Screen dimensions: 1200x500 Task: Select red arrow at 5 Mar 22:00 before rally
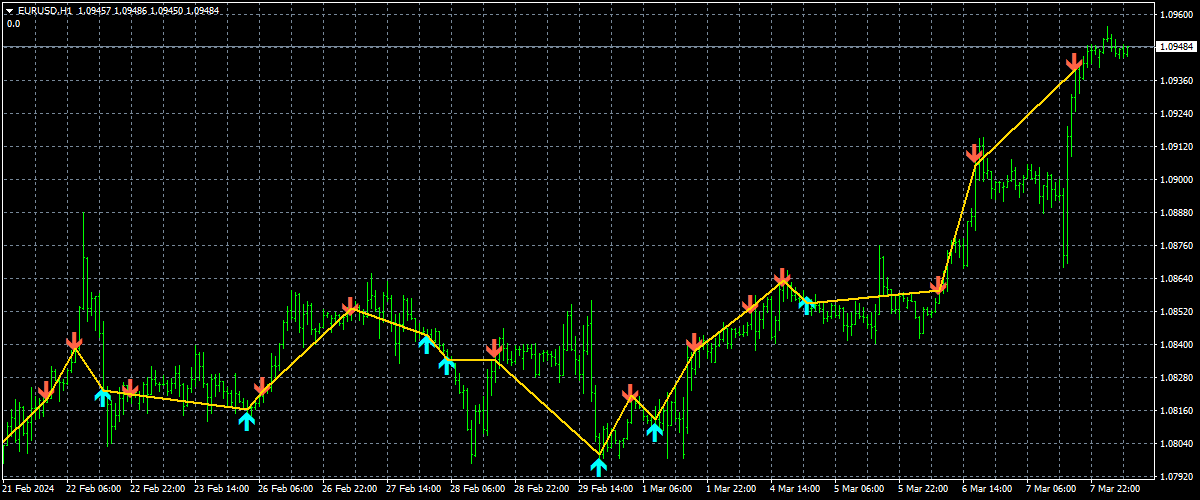pyautogui.click(x=938, y=285)
